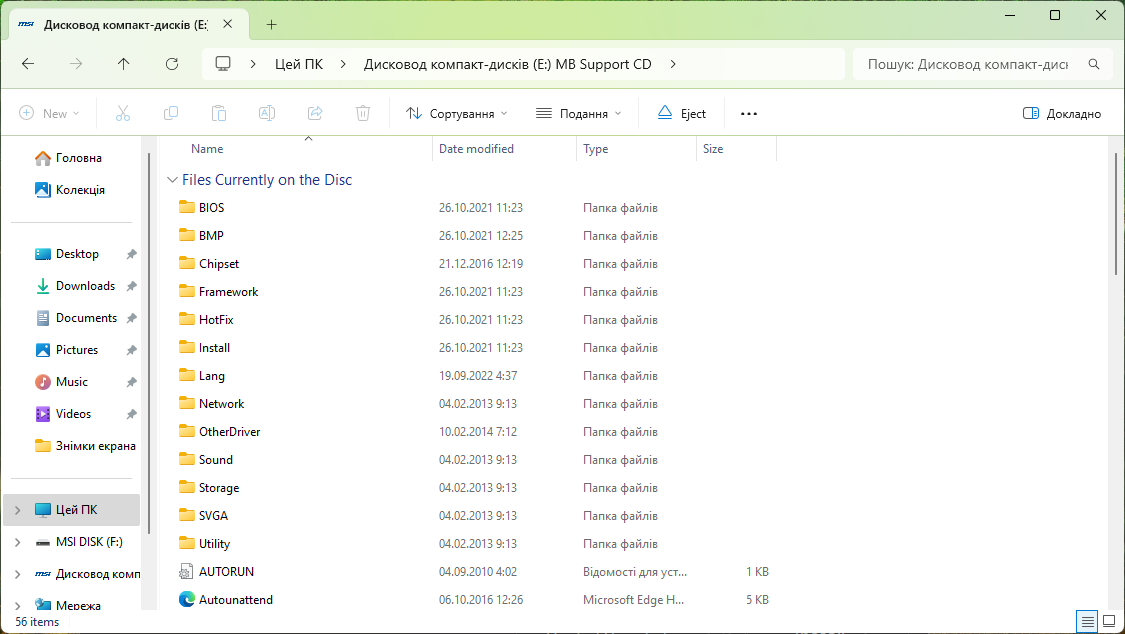1125x634 pixels.
Task: Refresh the current folder view
Action: [x=172, y=64]
